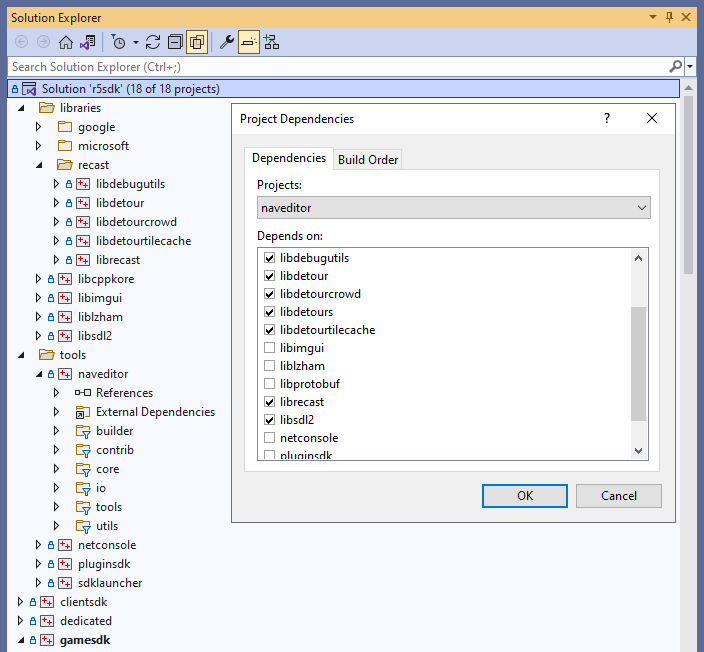The width and height of the screenshot is (704, 652).
Task: Click the Solution Explorer vertical scrollbar thumb
Action: point(688,184)
